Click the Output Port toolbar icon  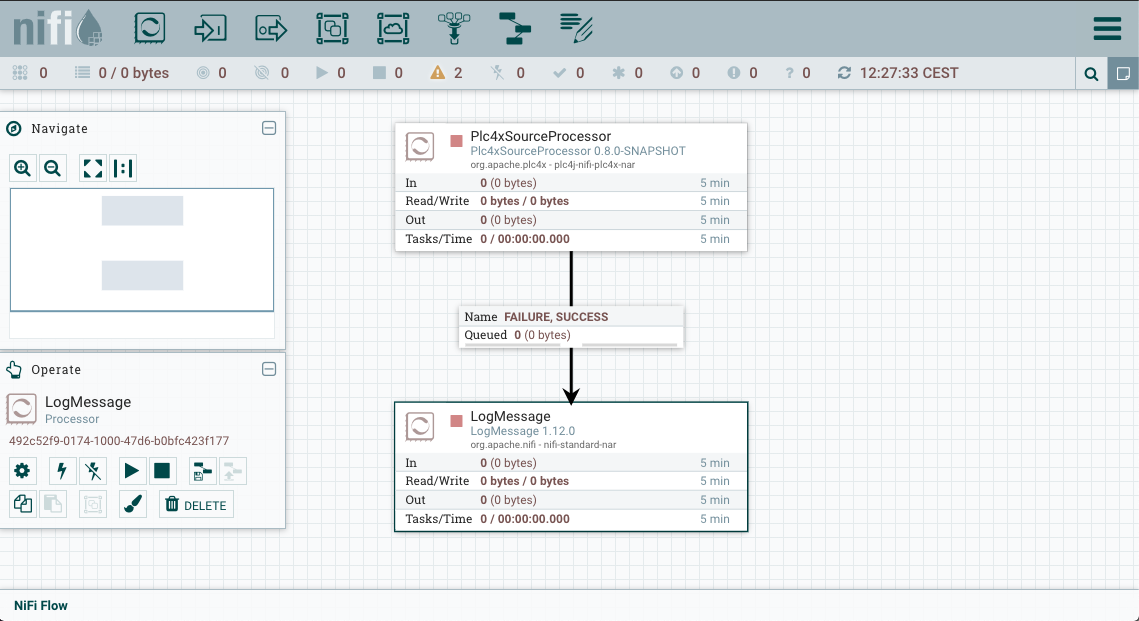(271, 28)
